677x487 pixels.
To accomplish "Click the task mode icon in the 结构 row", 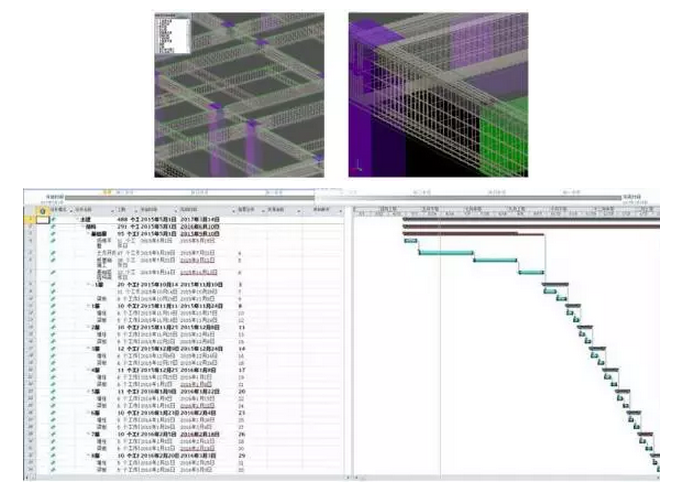I will click(52, 227).
